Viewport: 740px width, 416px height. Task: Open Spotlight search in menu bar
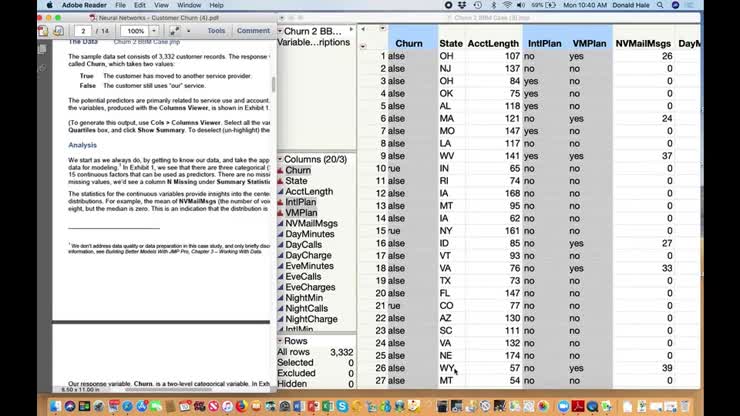pos(660,5)
